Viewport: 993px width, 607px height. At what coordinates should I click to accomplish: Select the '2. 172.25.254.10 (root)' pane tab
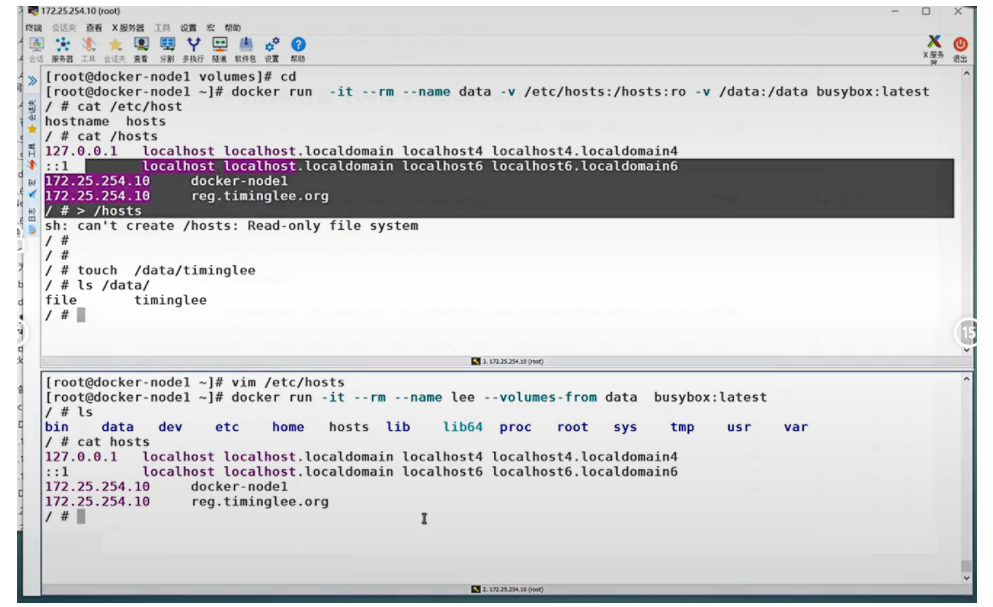507,589
